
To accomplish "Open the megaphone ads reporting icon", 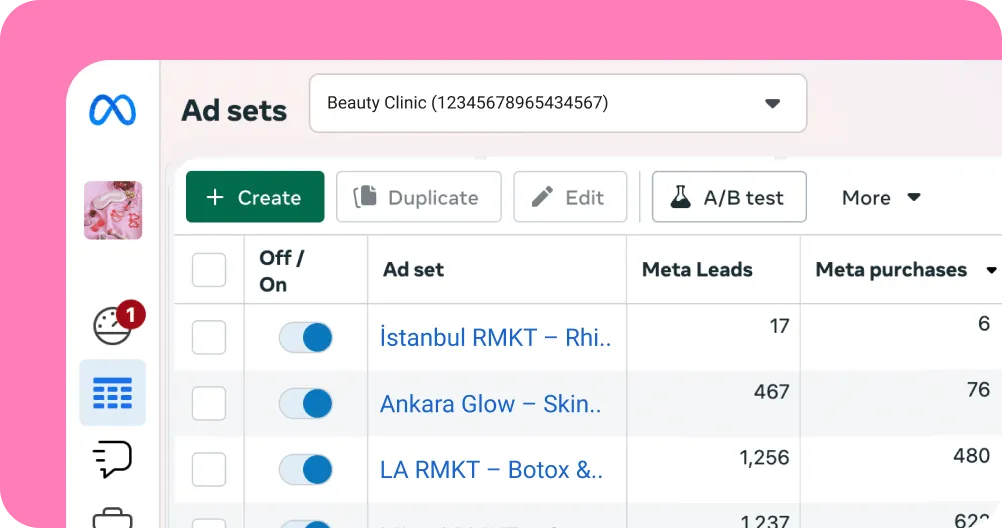I will click(x=112, y=458).
